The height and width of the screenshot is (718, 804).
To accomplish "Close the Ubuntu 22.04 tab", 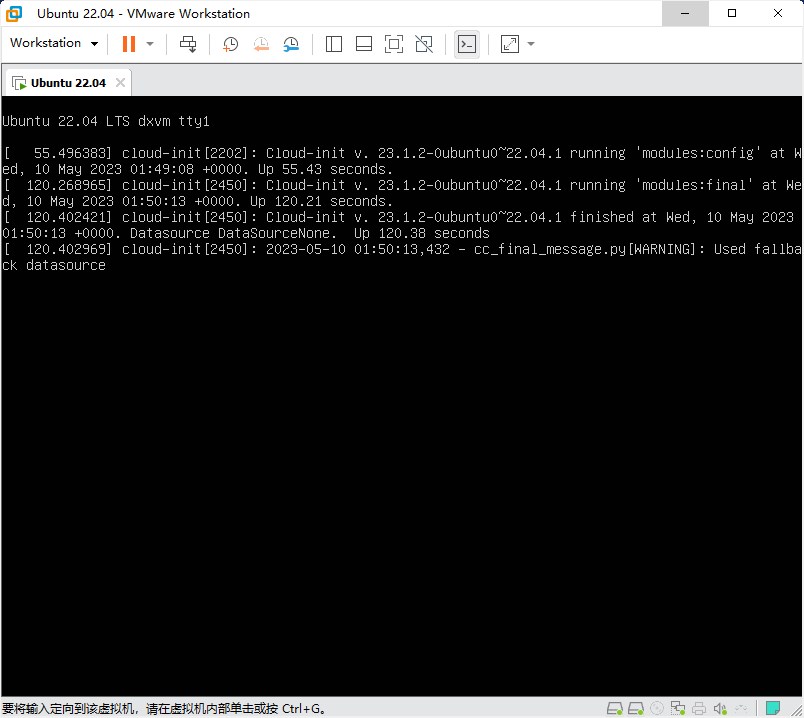I will pos(120,83).
